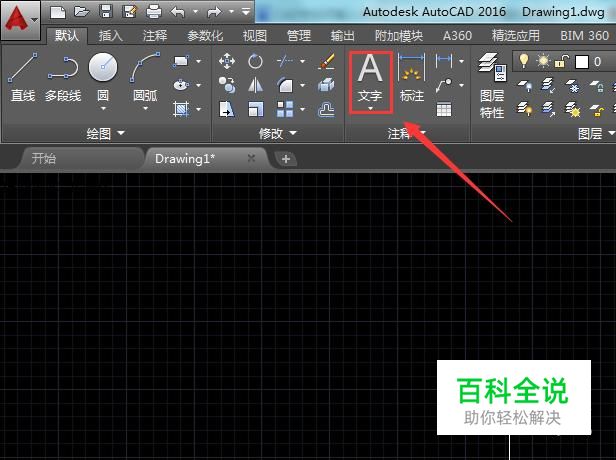
Task: Select the Scale tool
Action: pos(255,109)
